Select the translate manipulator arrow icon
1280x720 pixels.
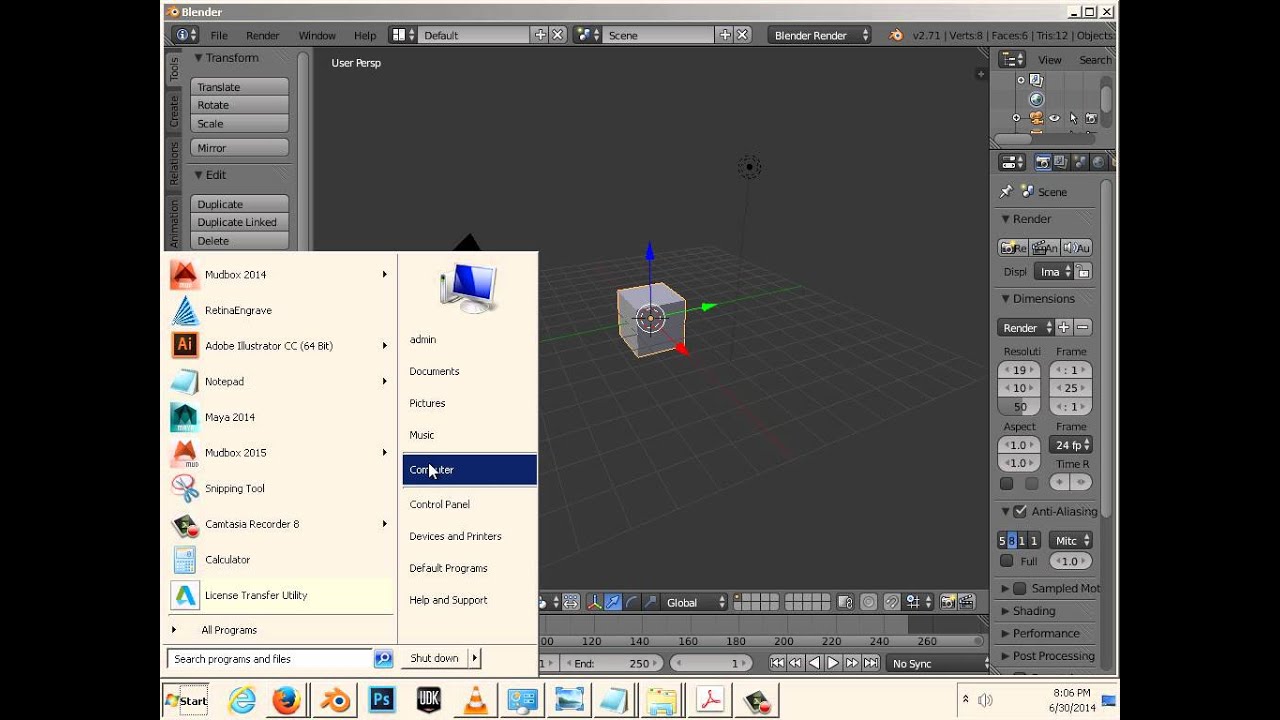[613, 602]
